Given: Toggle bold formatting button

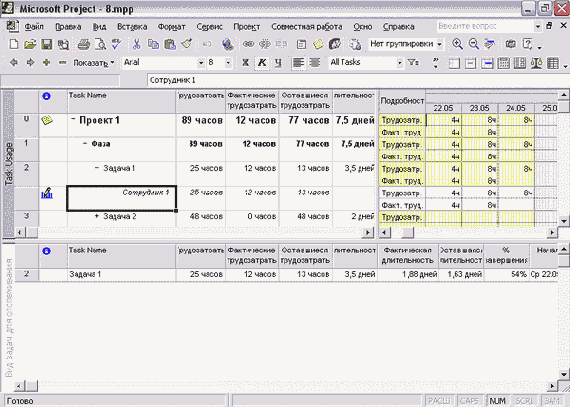Looking at the screenshot, I should click(x=246, y=63).
